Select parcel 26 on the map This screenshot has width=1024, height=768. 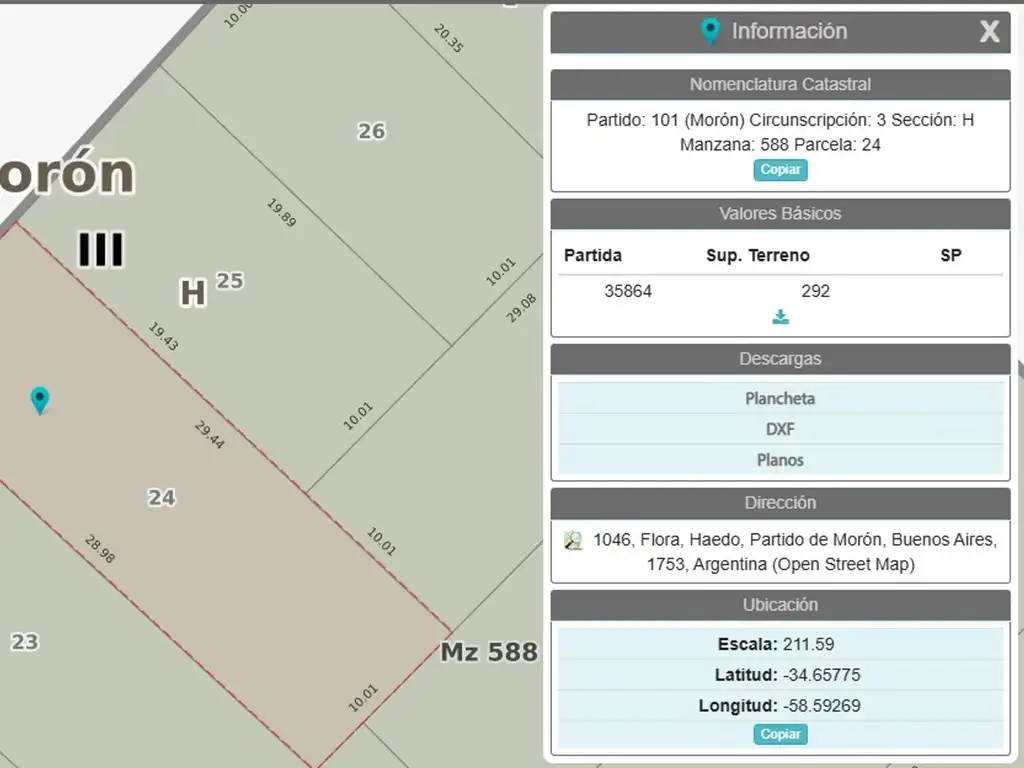[x=371, y=131]
